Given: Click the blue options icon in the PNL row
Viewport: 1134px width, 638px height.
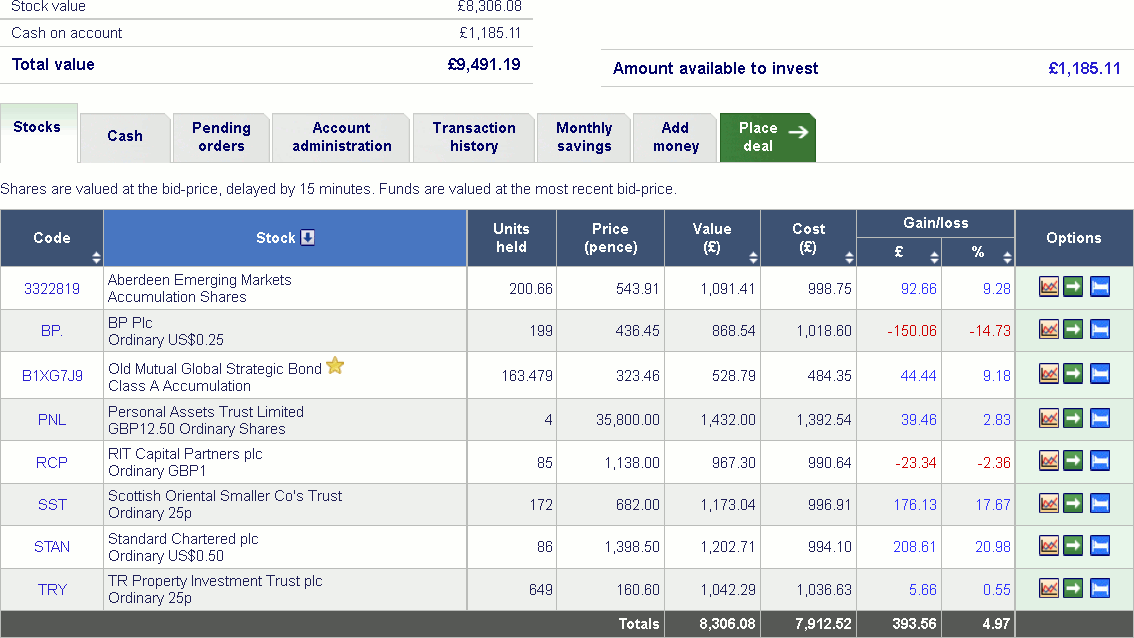Looking at the screenshot, I should click(x=1099, y=418).
